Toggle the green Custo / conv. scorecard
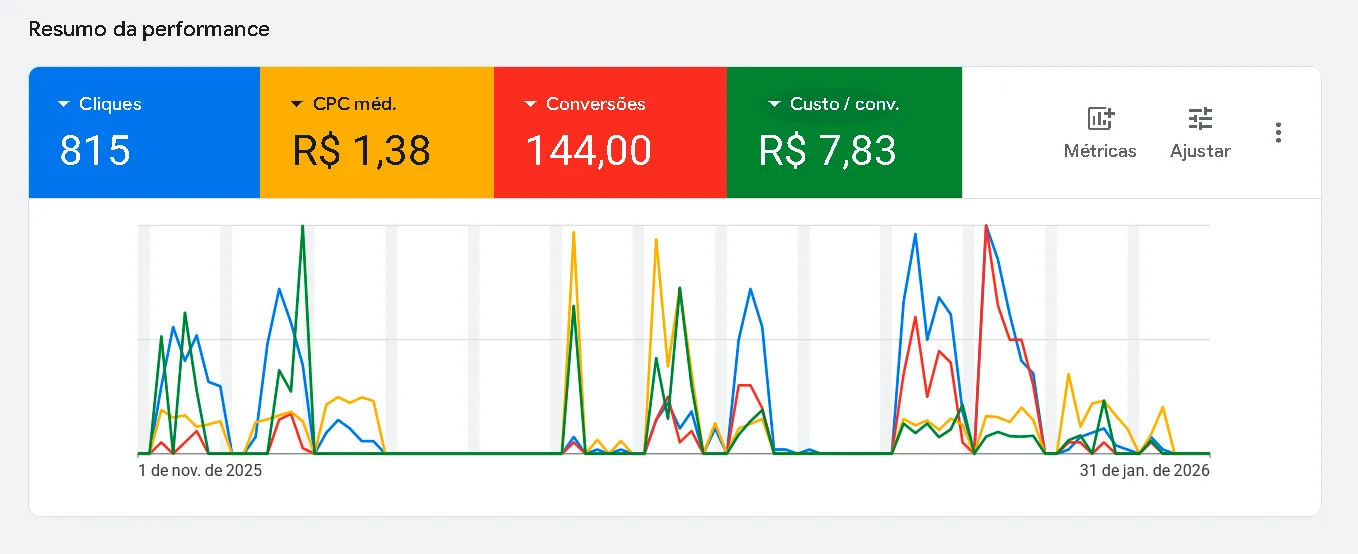 [844, 133]
